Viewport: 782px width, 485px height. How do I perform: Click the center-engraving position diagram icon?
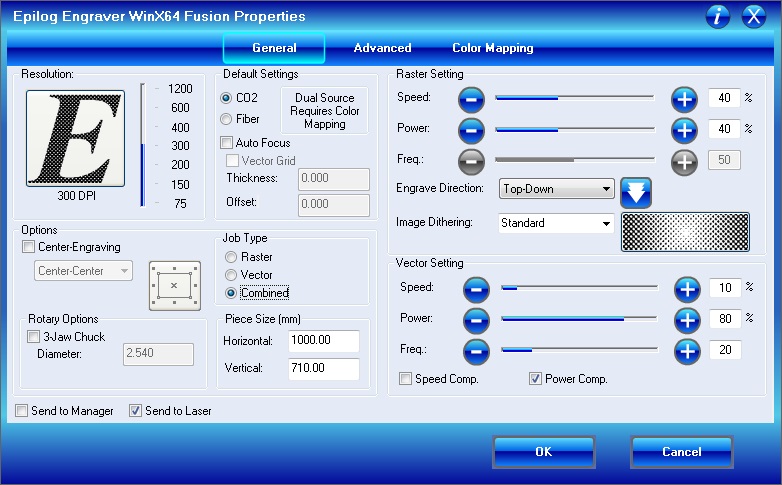tap(175, 286)
